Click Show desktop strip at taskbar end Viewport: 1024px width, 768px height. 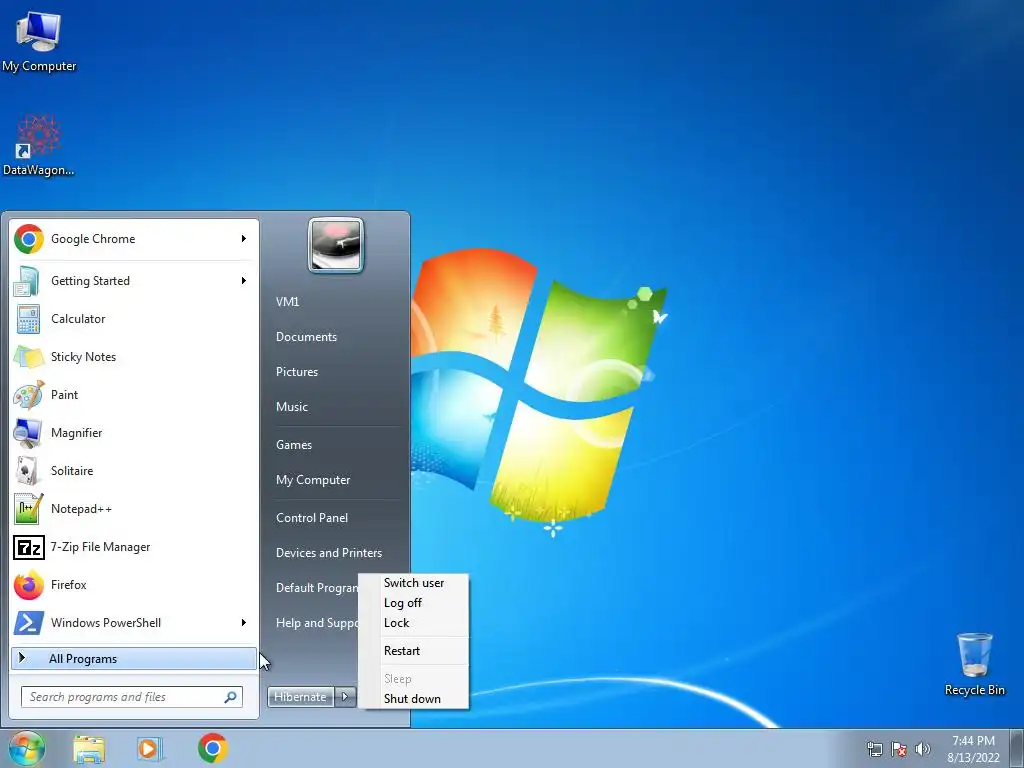(1017, 748)
